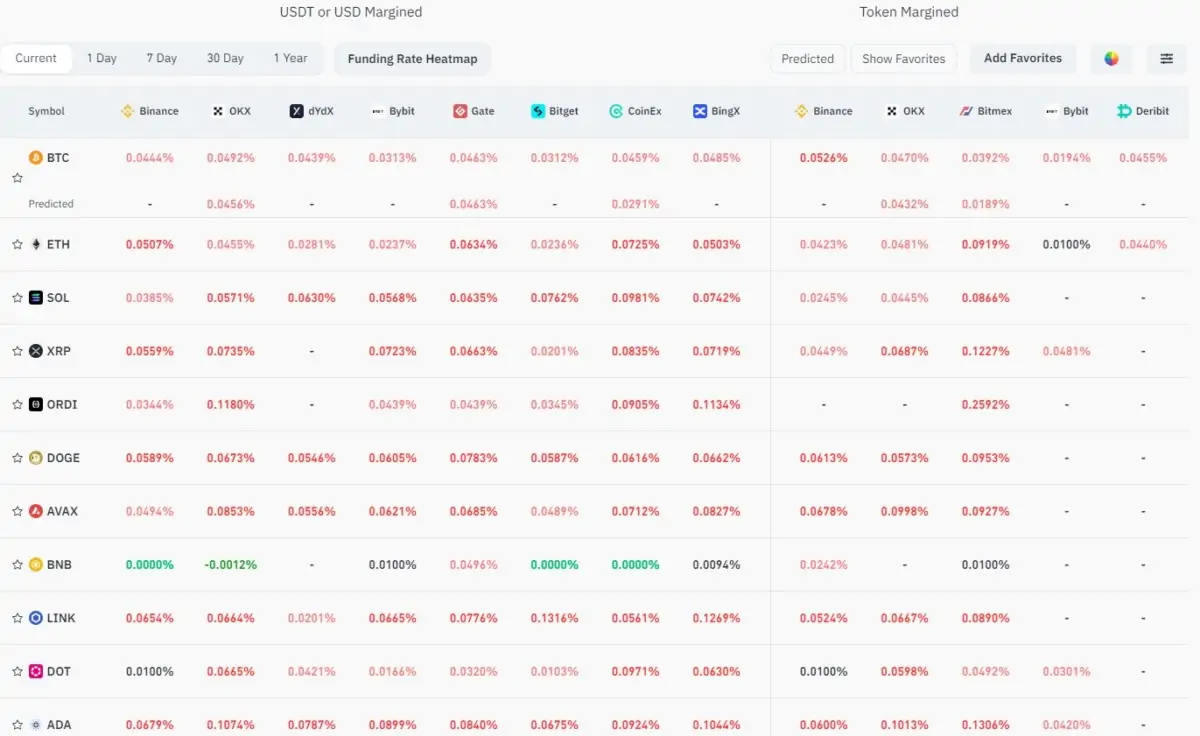Click SOL CoinEx rate 0.0981%
The width and height of the screenshot is (1200, 736).
636,298
